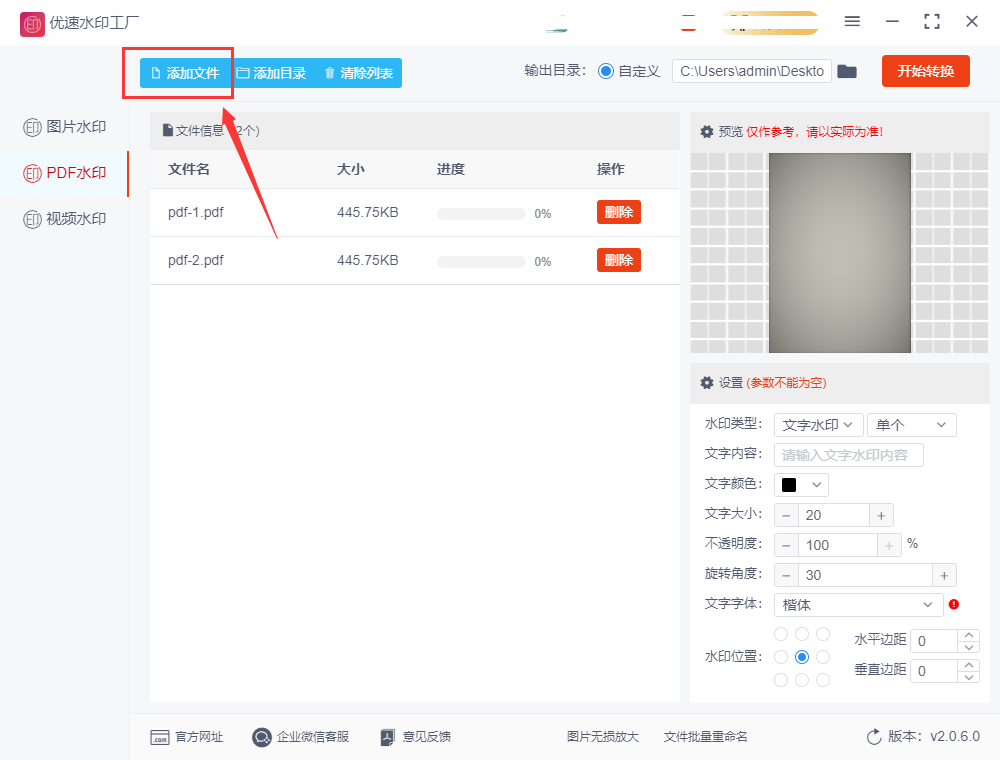Select top-center watermark position radio
The height and width of the screenshot is (760, 1000).
click(802, 634)
